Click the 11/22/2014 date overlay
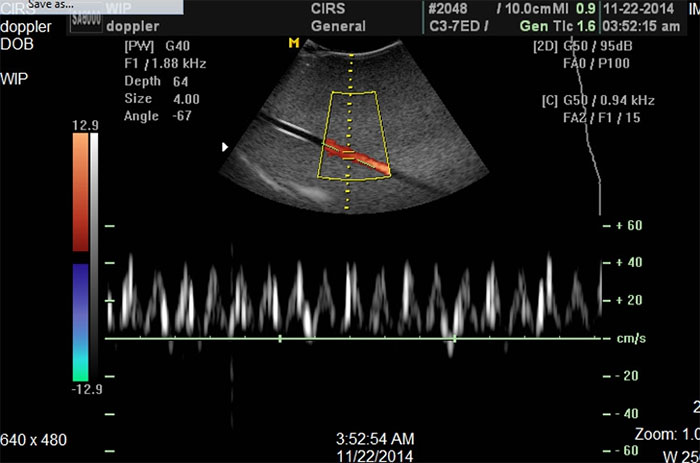The height and width of the screenshot is (463, 700). [375, 456]
